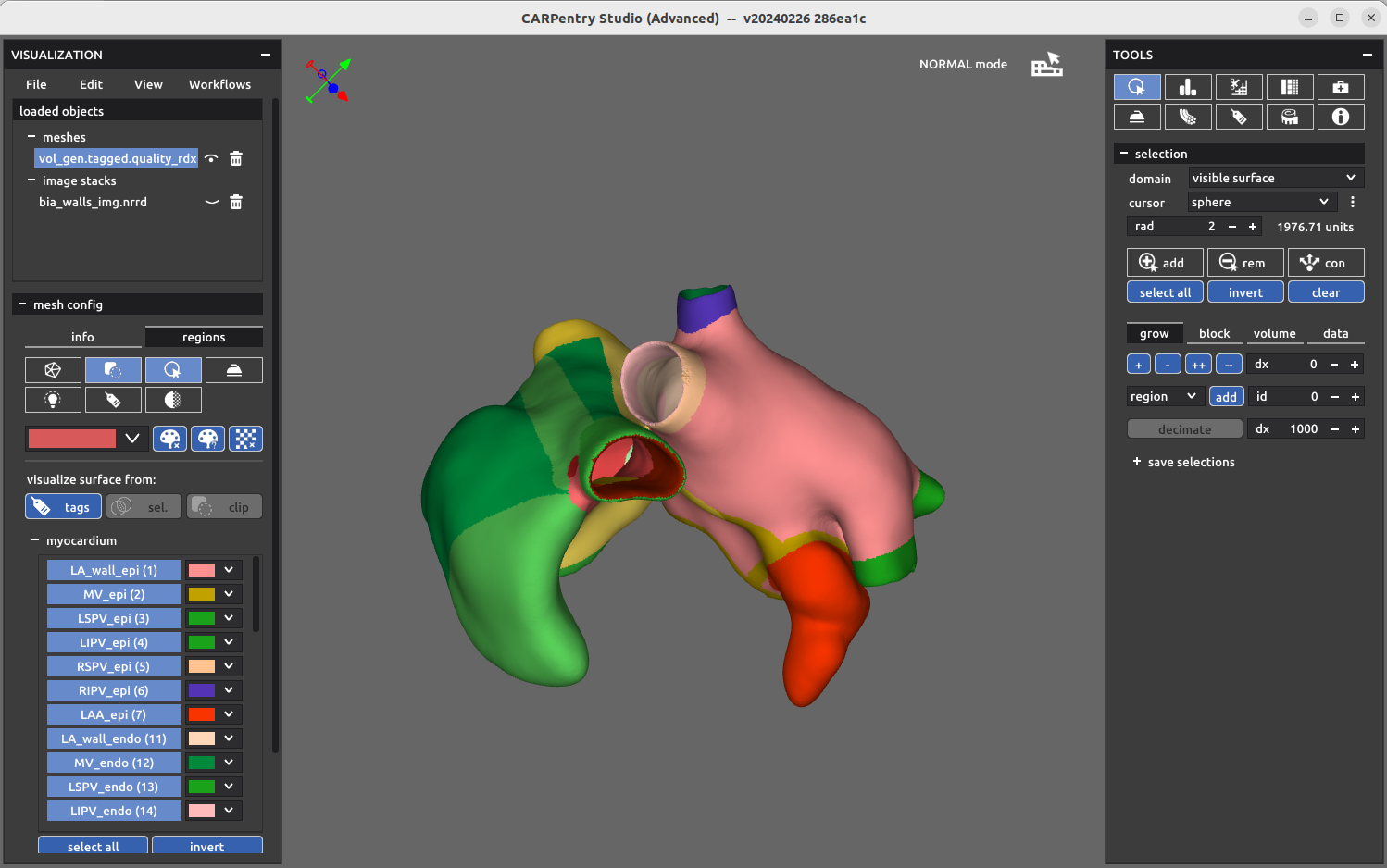This screenshot has height=868, width=1387.
Task: Select the measuring tape tool
Action: 1289,117
